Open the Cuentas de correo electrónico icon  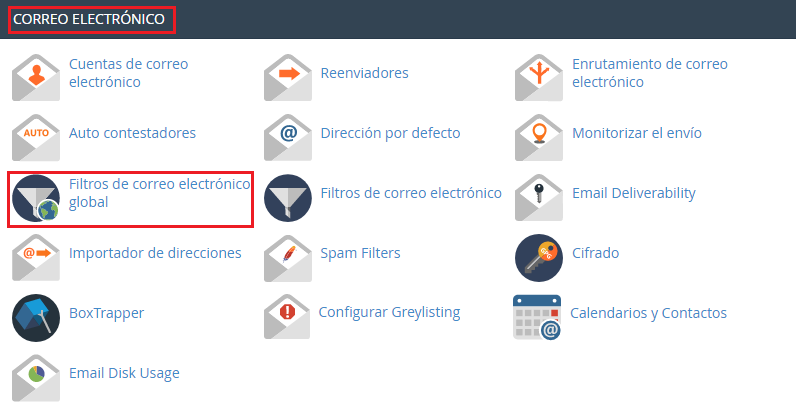point(36,78)
